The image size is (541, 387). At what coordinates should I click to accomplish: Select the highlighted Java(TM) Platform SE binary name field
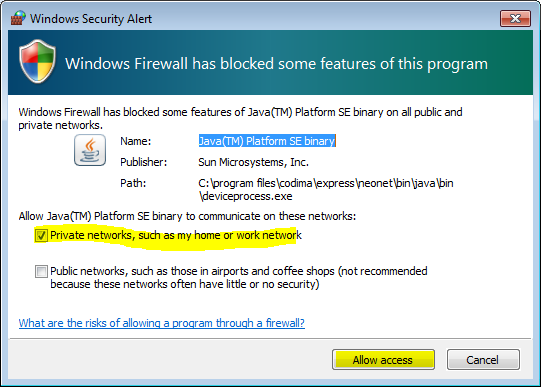[267, 141]
